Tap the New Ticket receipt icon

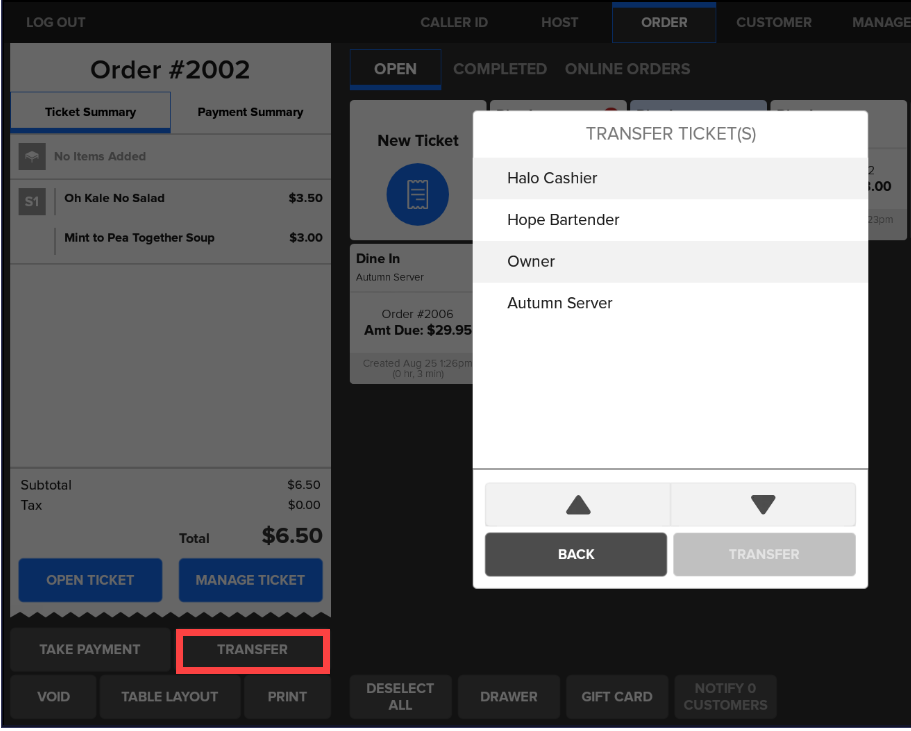click(417, 195)
